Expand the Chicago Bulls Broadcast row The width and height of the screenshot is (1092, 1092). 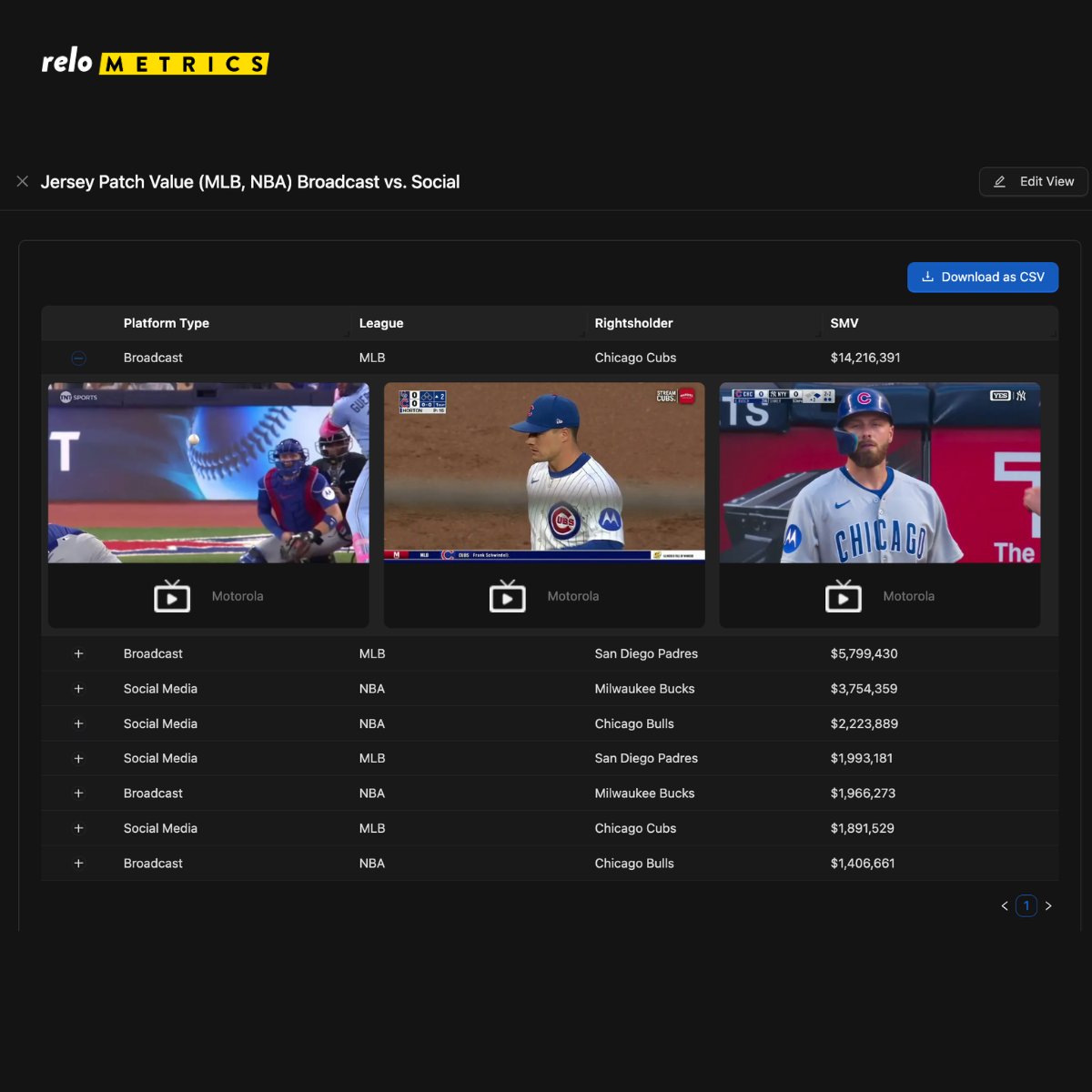[78, 864]
